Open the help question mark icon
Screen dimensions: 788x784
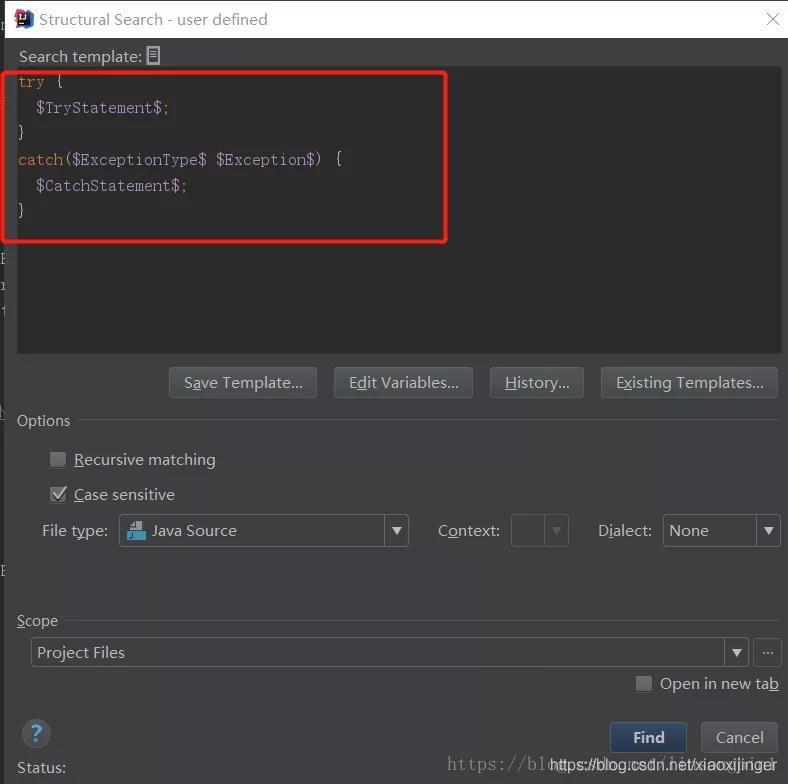pos(36,733)
